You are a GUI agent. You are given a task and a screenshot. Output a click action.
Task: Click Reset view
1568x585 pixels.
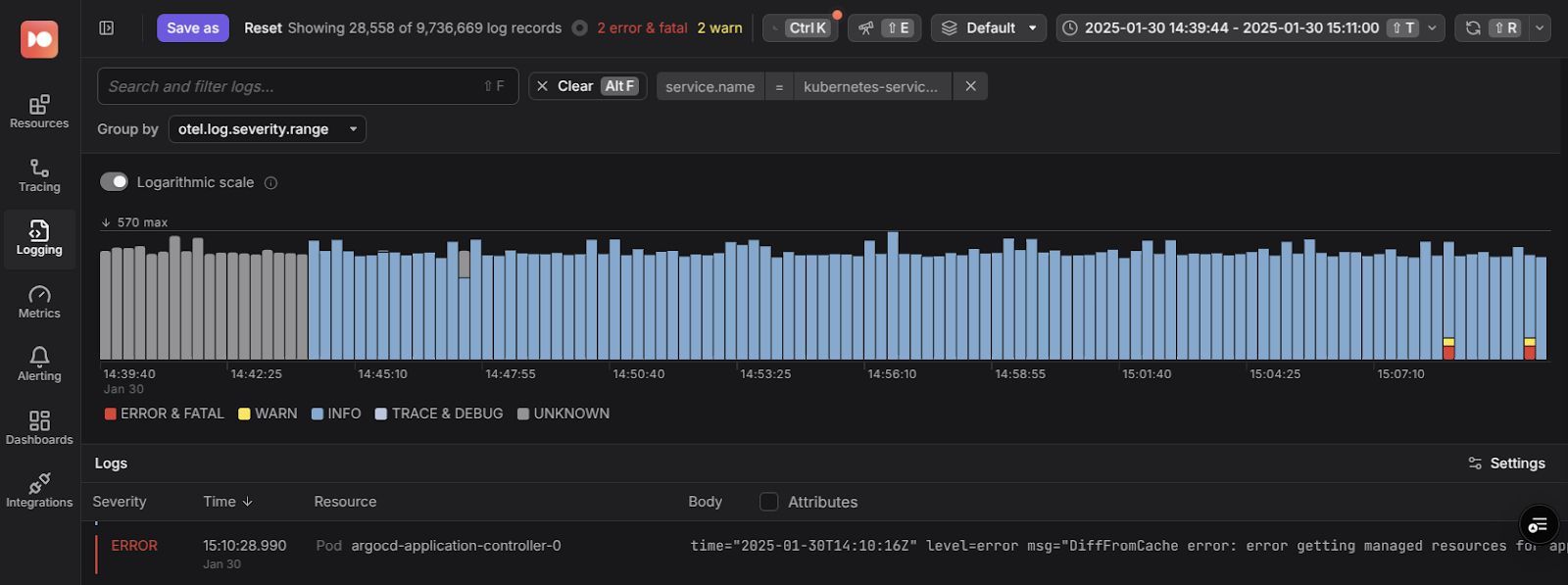point(263,28)
